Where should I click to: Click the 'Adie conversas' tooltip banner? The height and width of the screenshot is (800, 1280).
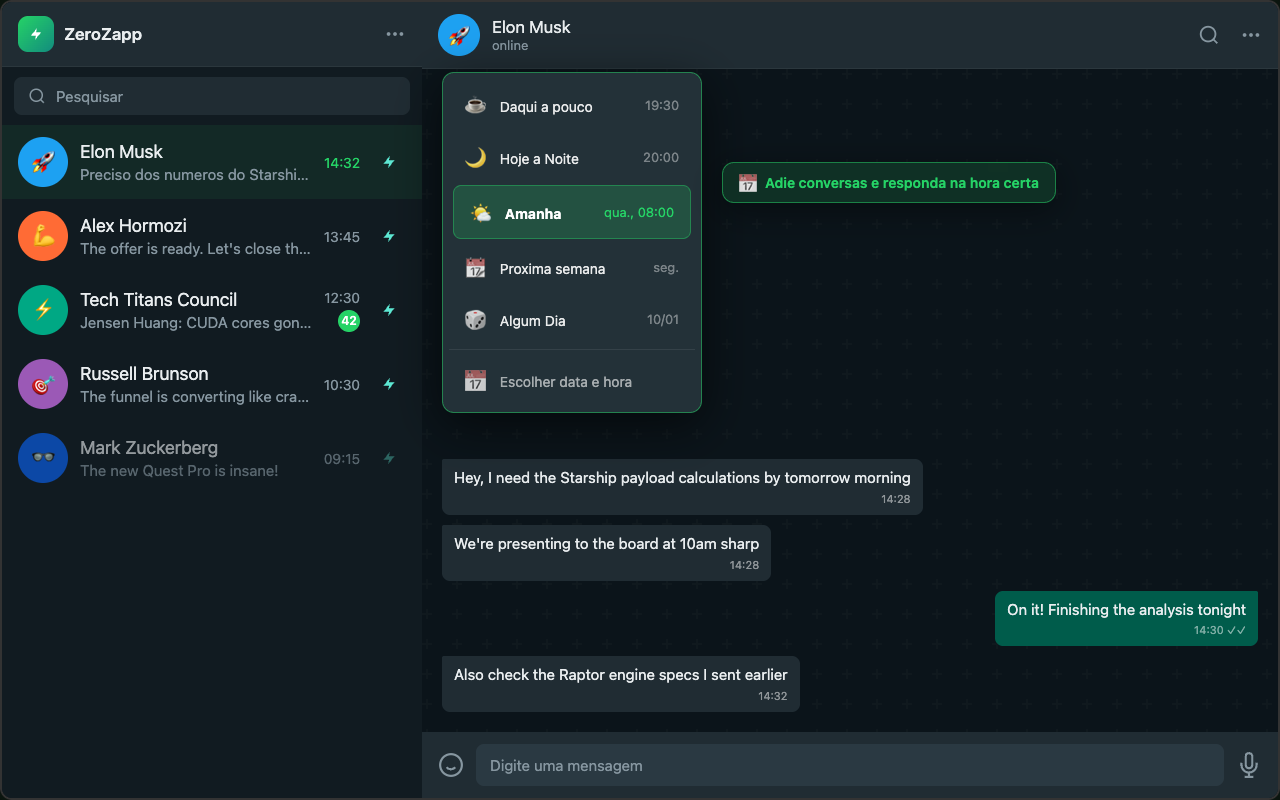[x=888, y=183]
